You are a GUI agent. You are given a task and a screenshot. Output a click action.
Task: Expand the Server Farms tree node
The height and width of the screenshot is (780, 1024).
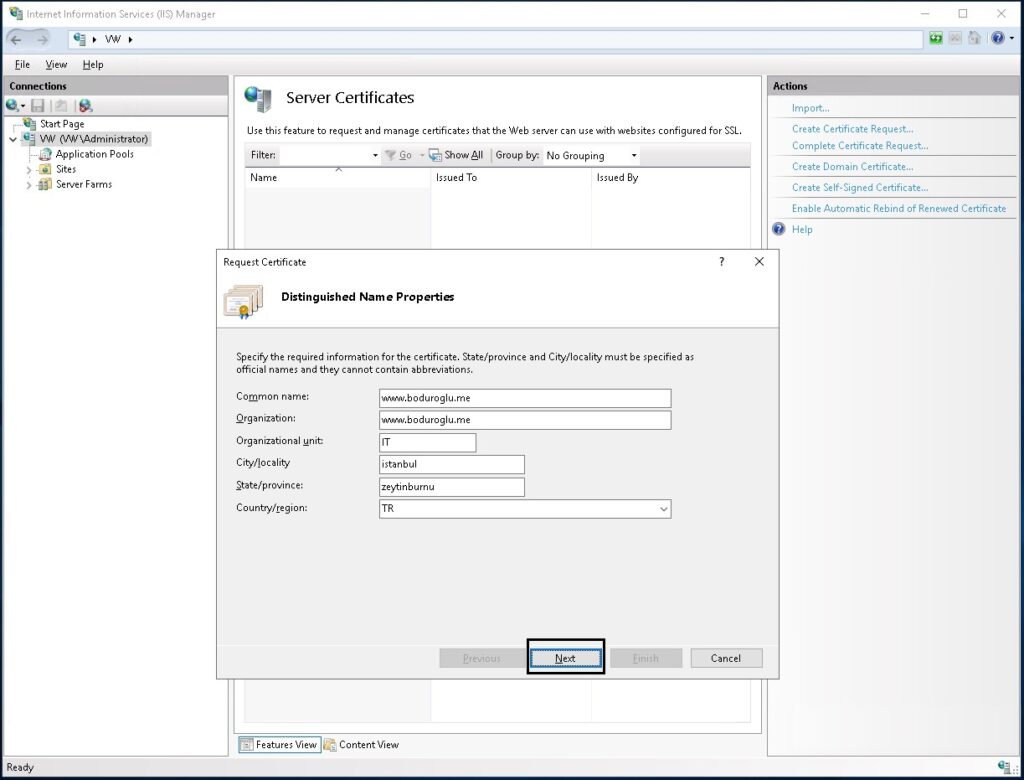click(x=29, y=185)
